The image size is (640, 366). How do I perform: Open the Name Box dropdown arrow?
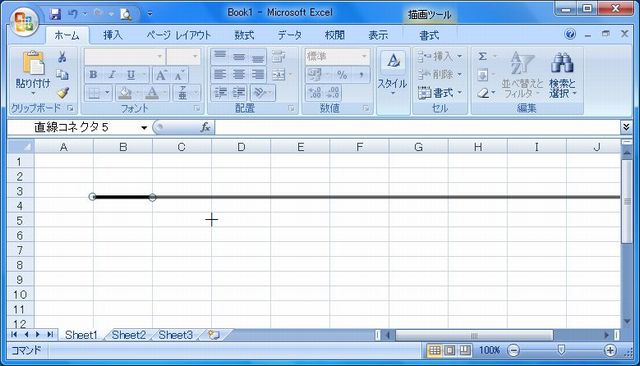[144, 128]
